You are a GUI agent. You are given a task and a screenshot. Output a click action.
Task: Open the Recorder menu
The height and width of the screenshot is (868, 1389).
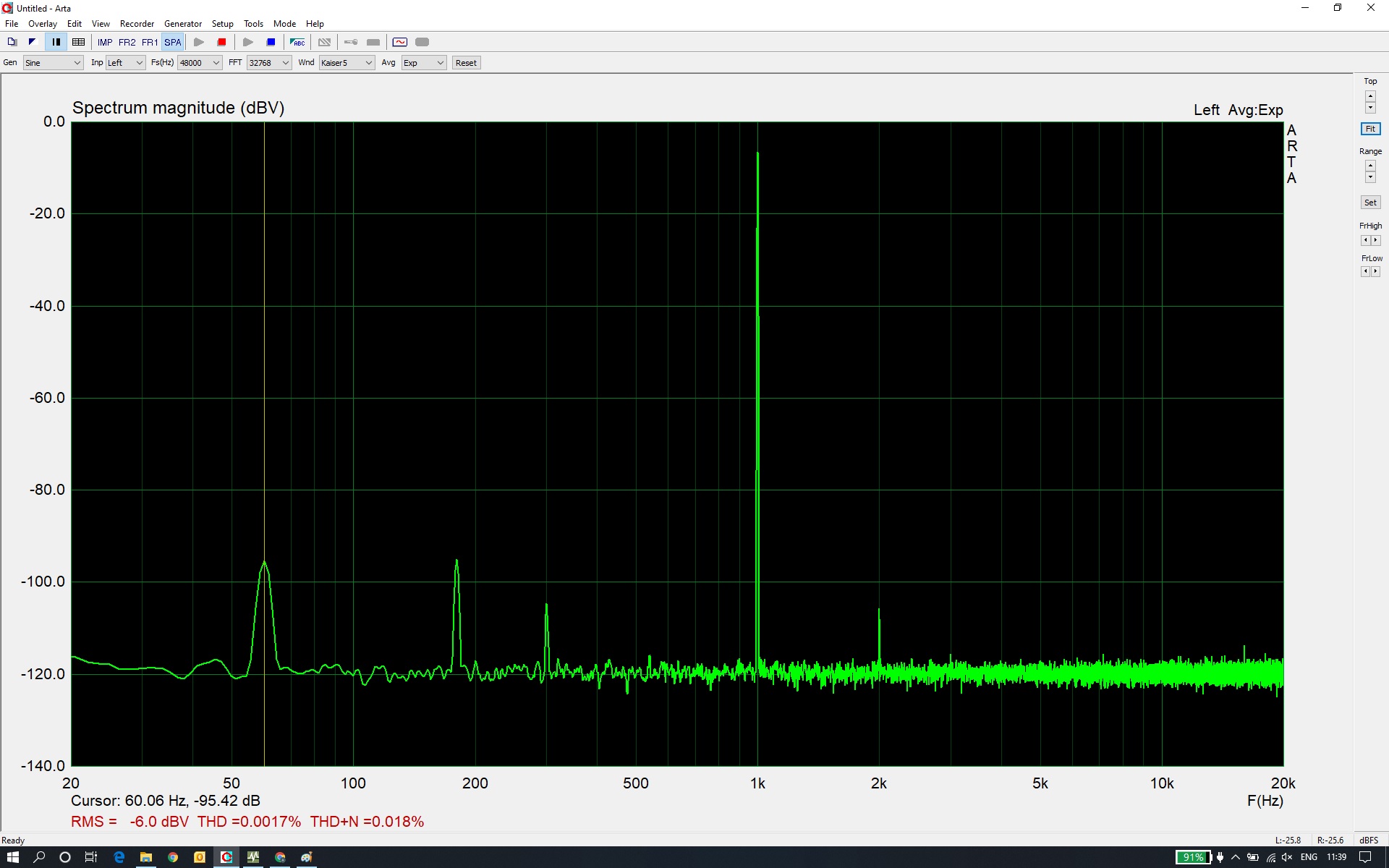[137, 24]
